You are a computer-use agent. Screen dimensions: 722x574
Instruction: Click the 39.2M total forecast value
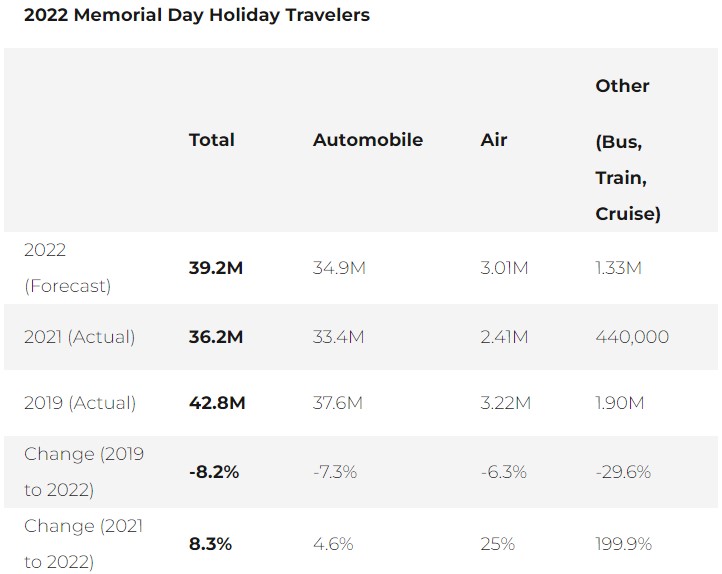(x=216, y=268)
